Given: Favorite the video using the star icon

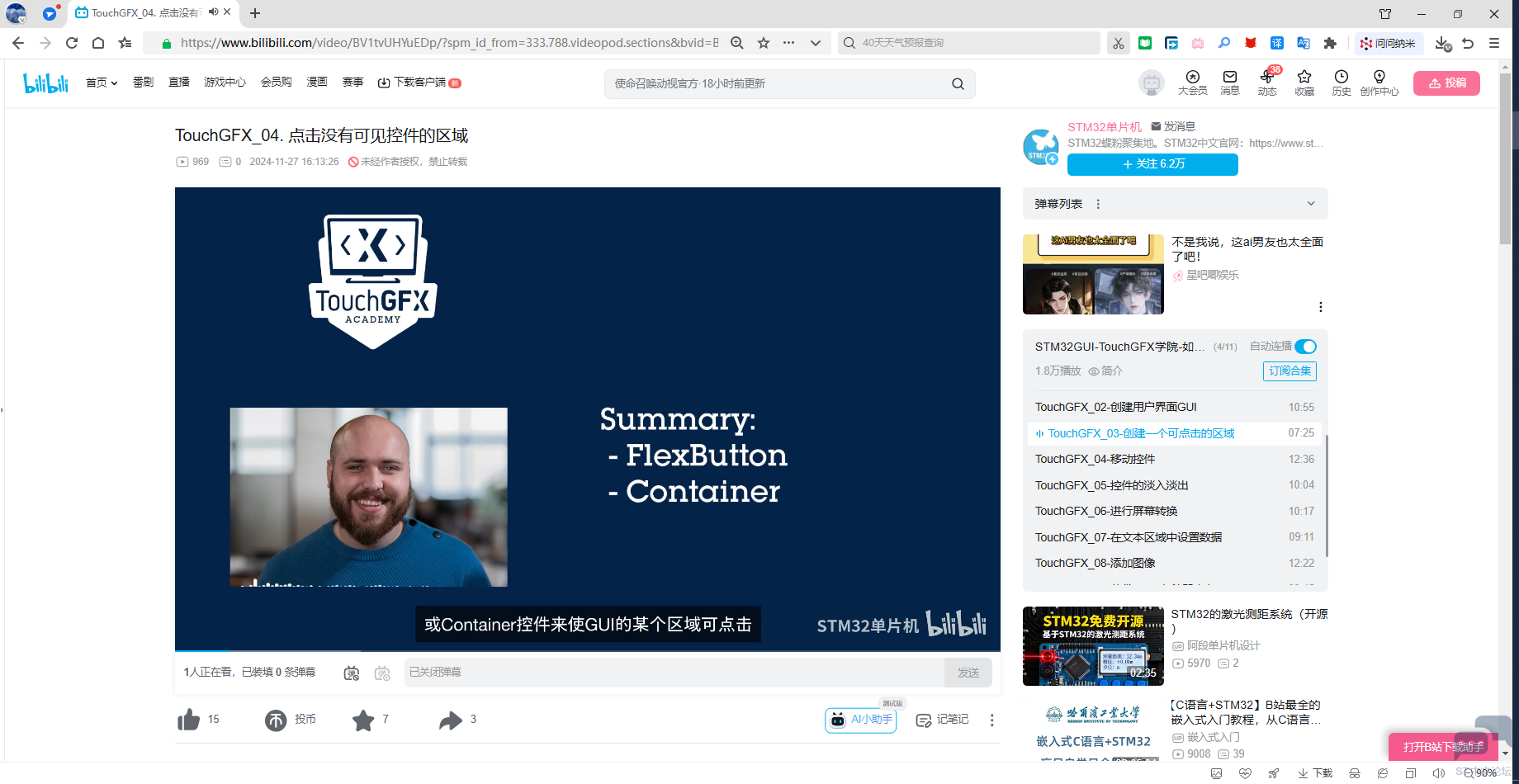Looking at the screenshot, I should (x=363, y=720).
